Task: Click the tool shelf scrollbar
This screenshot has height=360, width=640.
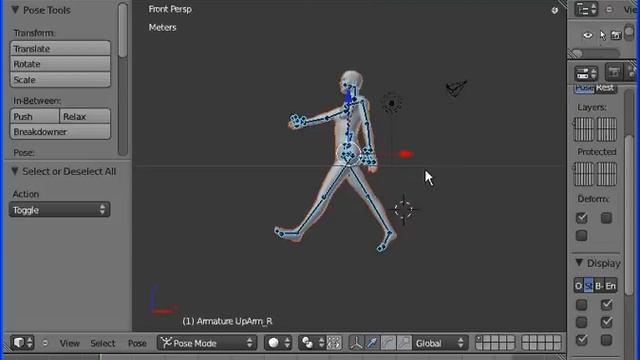Action: [122, 31]
